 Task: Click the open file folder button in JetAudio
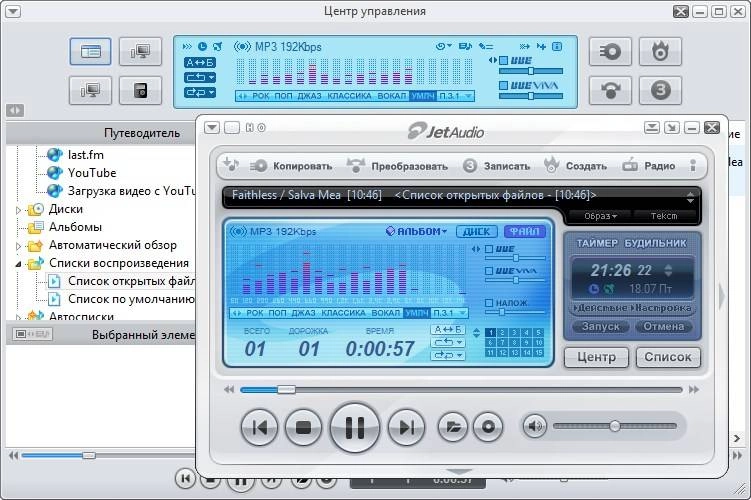(453, 427)
